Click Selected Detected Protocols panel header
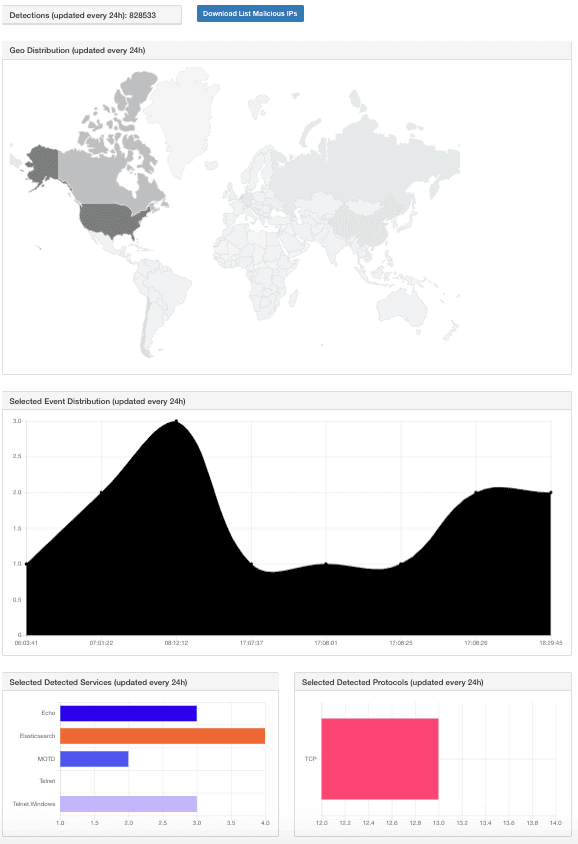This screenshot has height=844, width=578. pos(433,682)
